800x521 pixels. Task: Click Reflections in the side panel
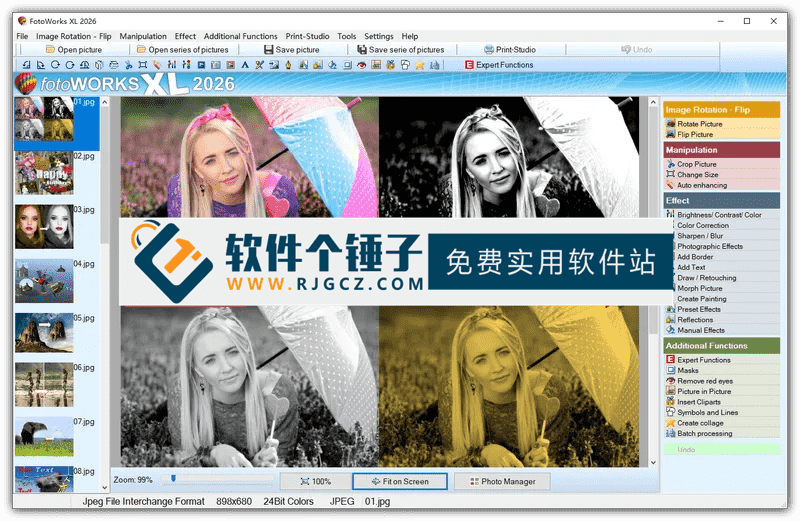pos(695,319)
